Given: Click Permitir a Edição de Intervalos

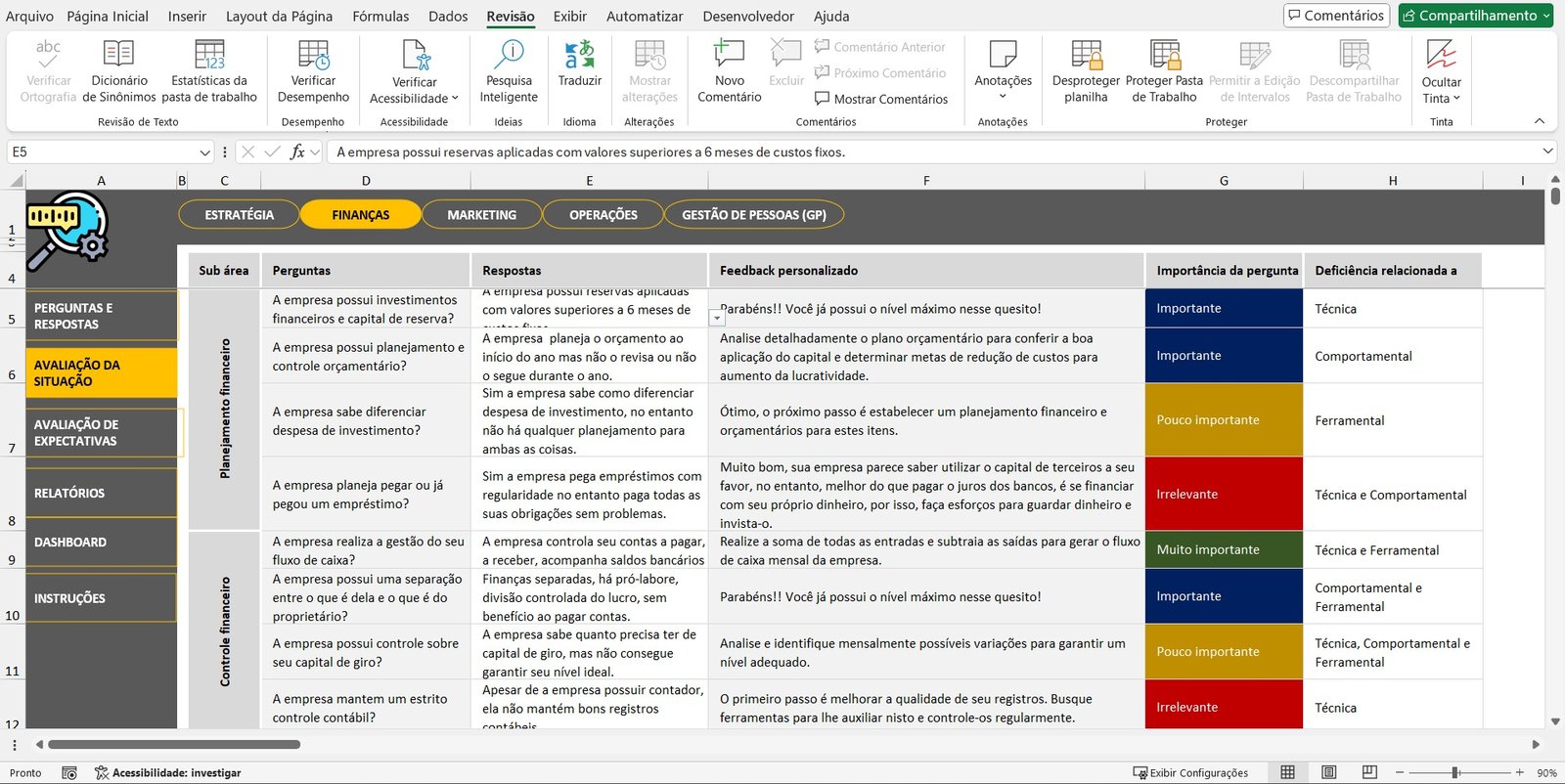Looking at the screenshot, I should pyautogui.click(x=1255, y=70).
